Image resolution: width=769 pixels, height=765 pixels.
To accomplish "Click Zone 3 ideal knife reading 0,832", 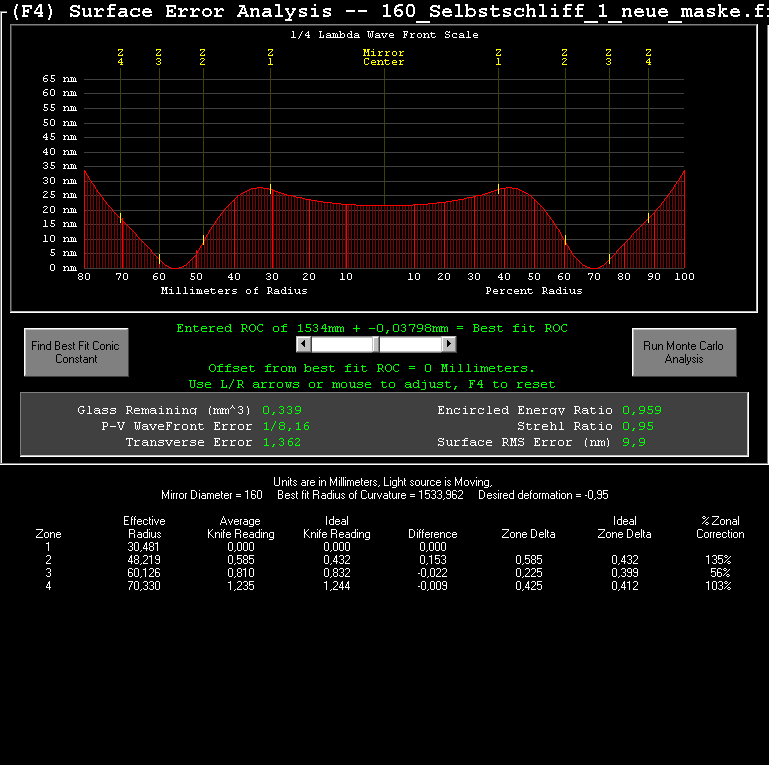I will click(337, 573).
